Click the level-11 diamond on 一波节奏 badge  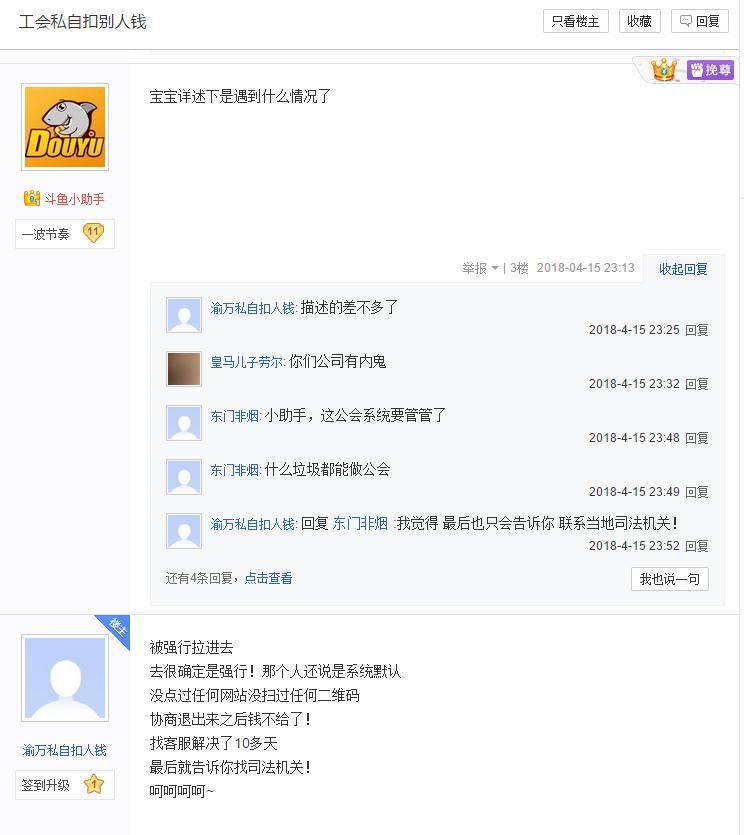(x=96, y=233)
